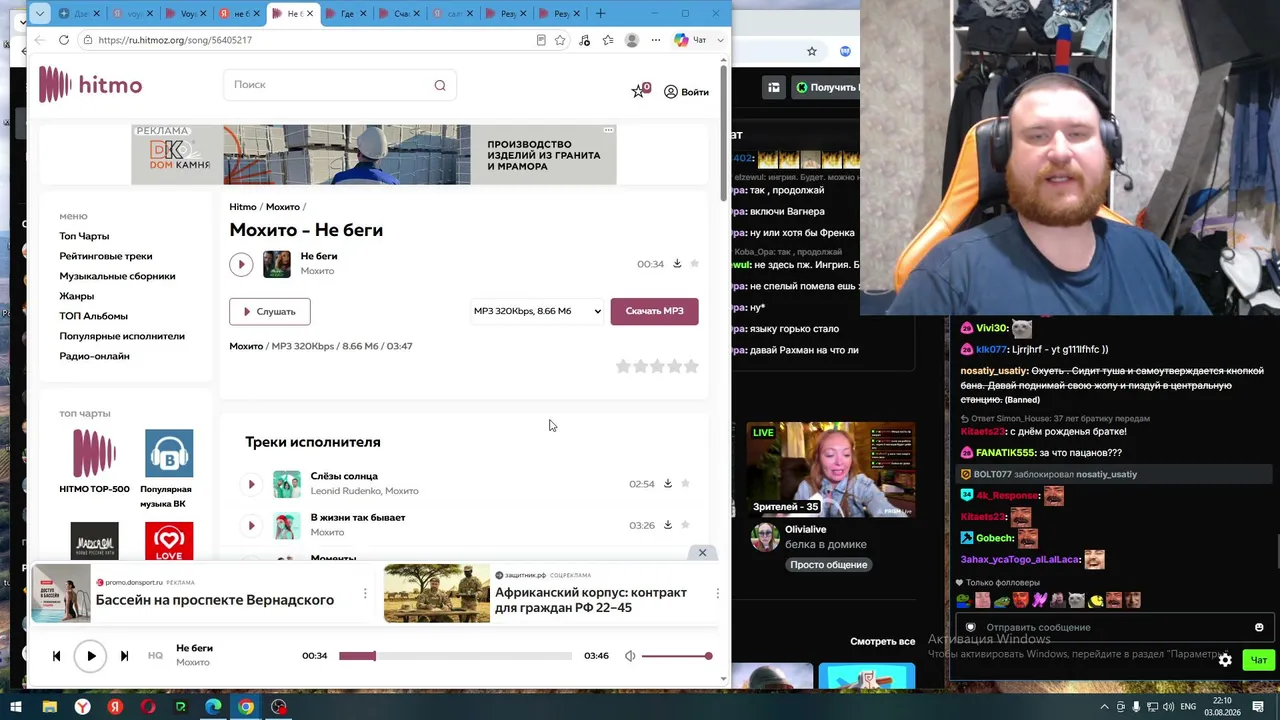The image size is (1280, 720).
Task: Bookmark this page with the address bar star
Action: (560, 40)
